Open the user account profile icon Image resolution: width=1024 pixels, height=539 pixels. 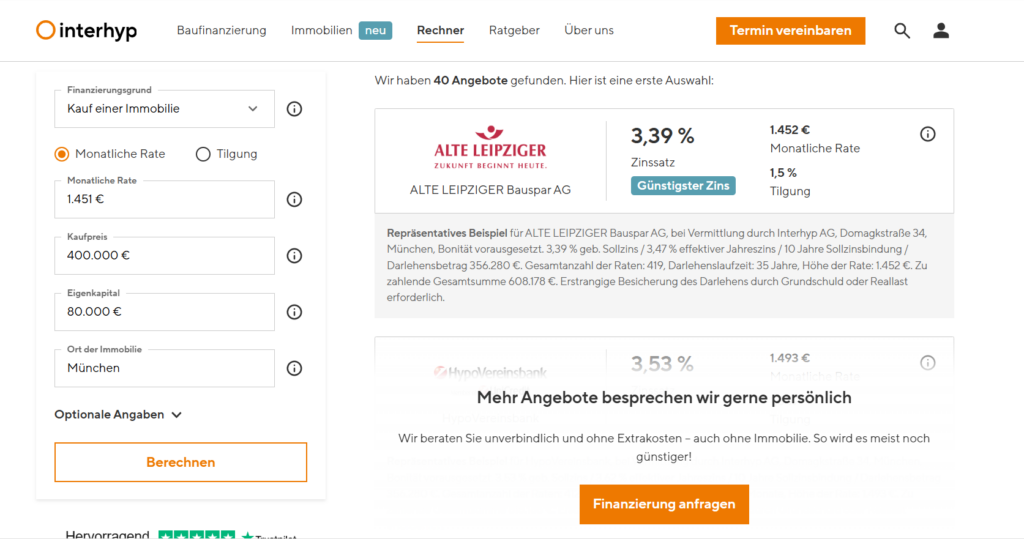click(941, 31)
